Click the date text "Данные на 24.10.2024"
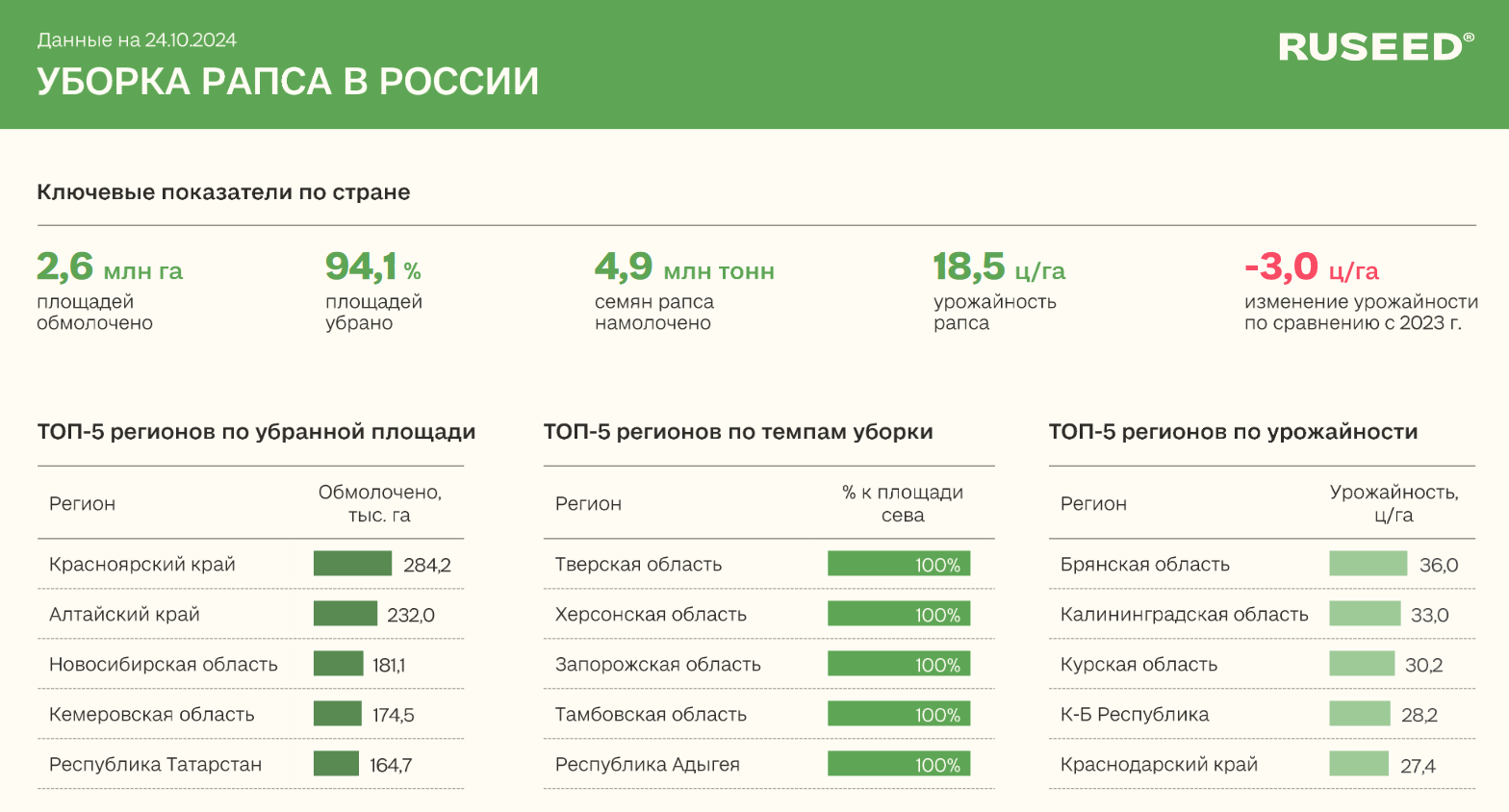This screenshot has width=1509, height=812. click(137, 40)
